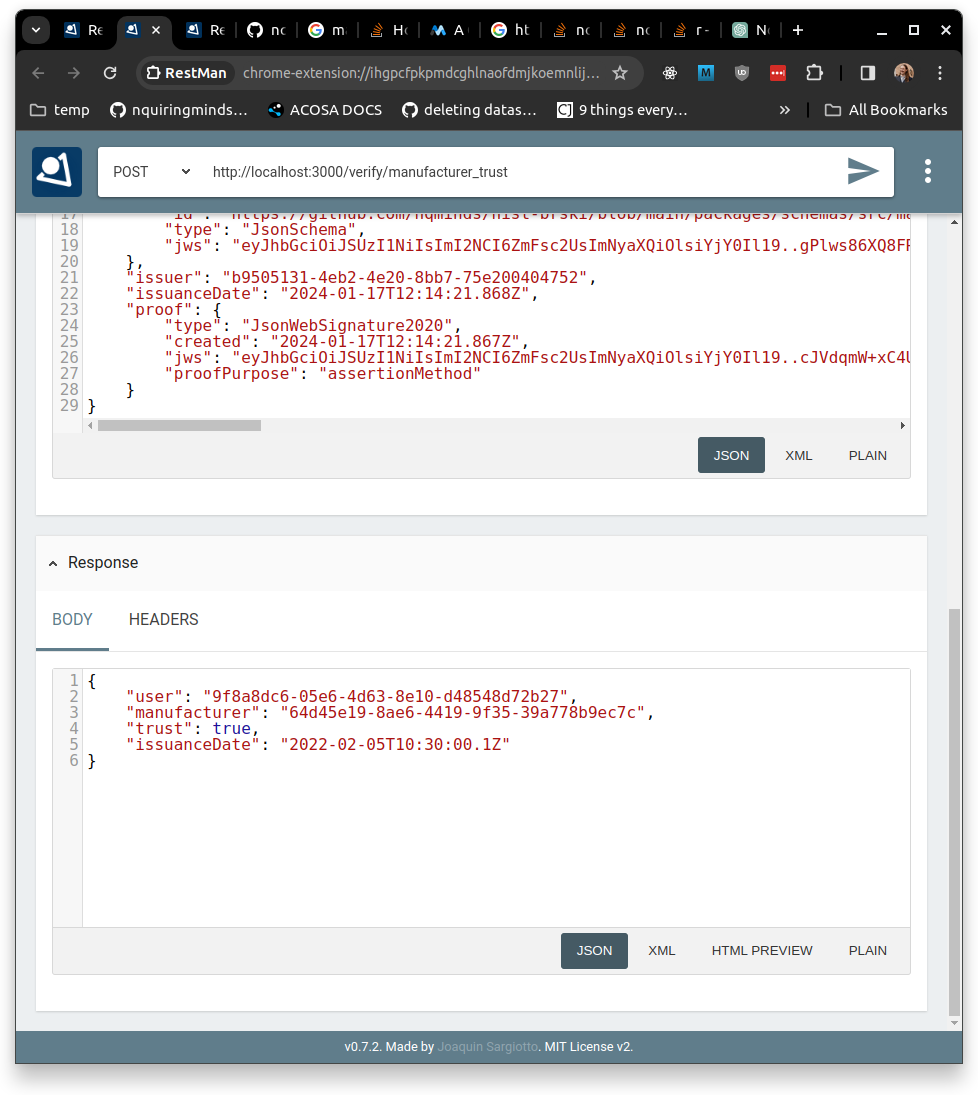Click the RestMan logo icon
The image size is (978, 1095).
pos(57,171)
